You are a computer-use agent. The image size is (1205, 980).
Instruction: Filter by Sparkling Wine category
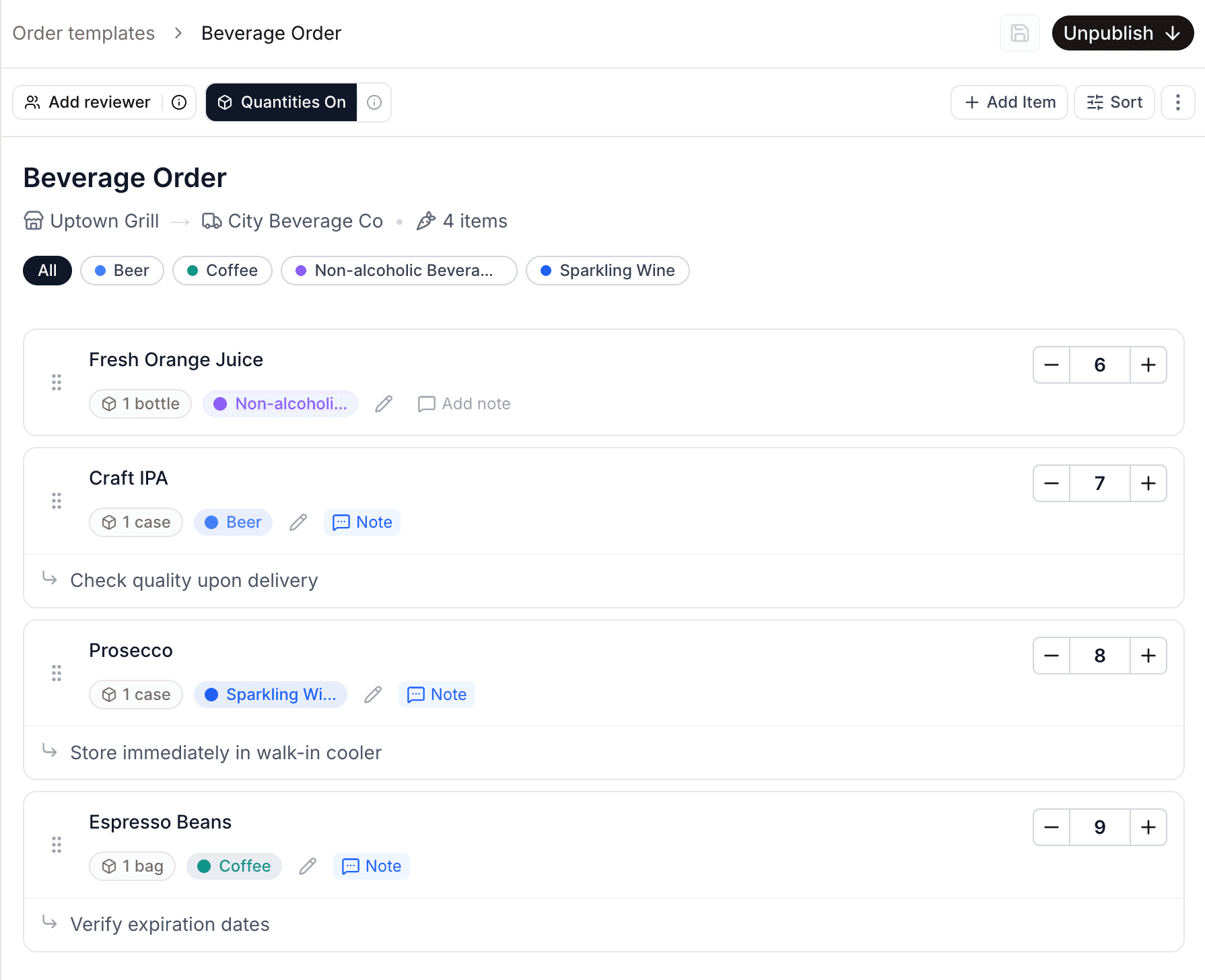[607, 271]
